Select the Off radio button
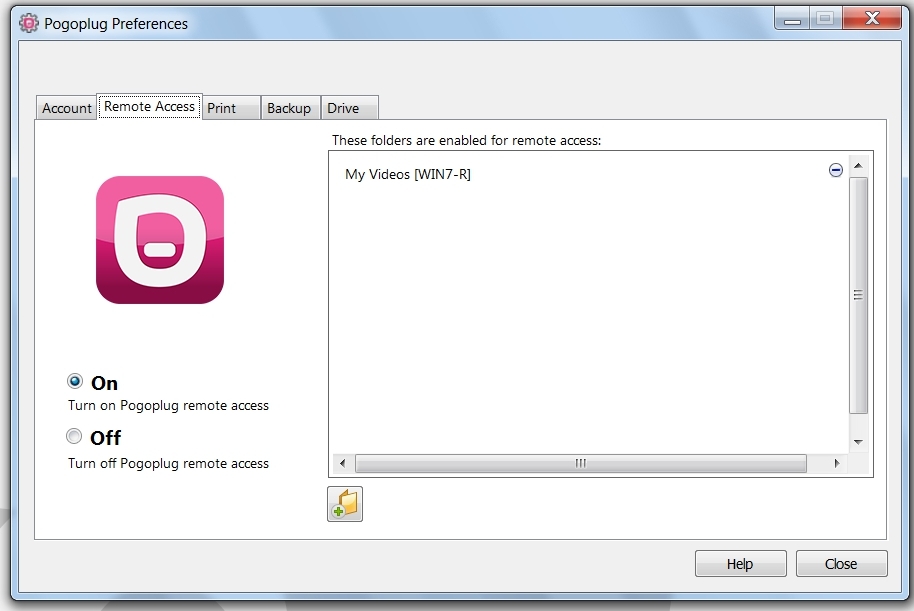Viewport: 914px width, 611px height. [x=74, y=436]
